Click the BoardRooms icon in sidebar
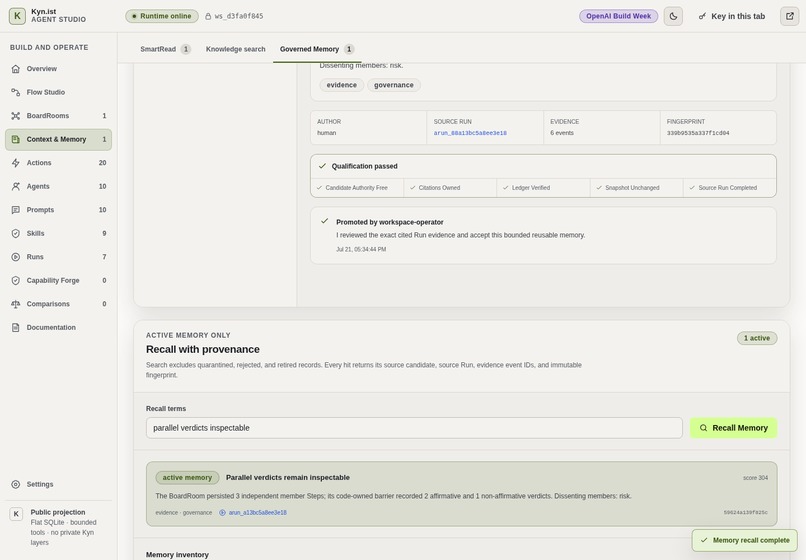 [15, 116]
